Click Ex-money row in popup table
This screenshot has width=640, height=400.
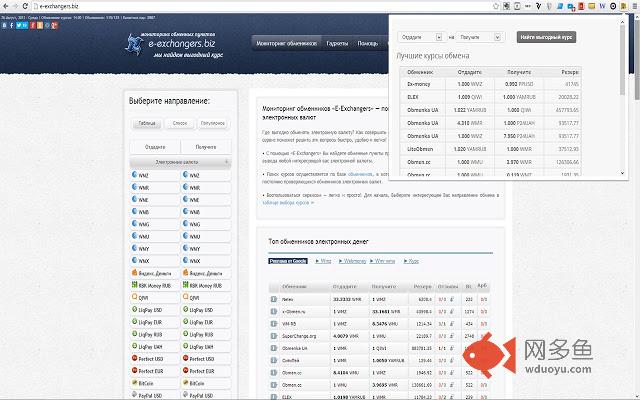[490, 84]
